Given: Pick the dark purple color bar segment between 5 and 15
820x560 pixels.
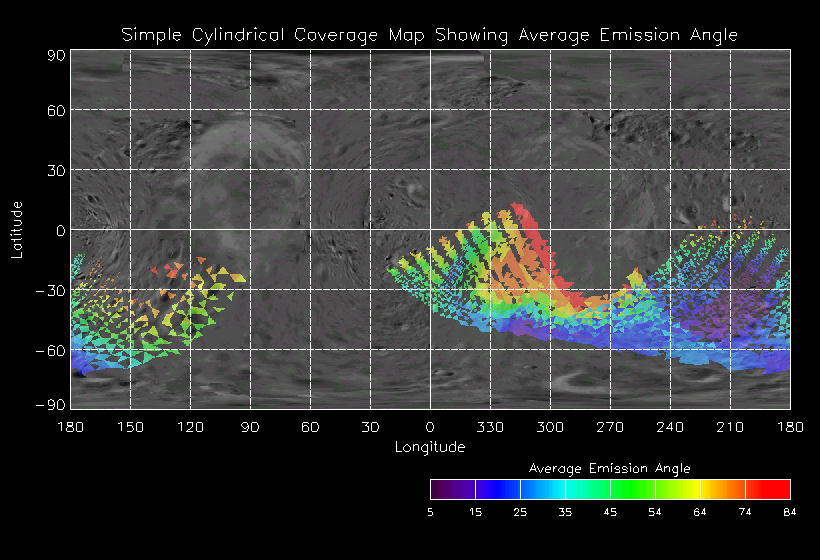Looking at the screenshot, I should click(x=453, y=489).
